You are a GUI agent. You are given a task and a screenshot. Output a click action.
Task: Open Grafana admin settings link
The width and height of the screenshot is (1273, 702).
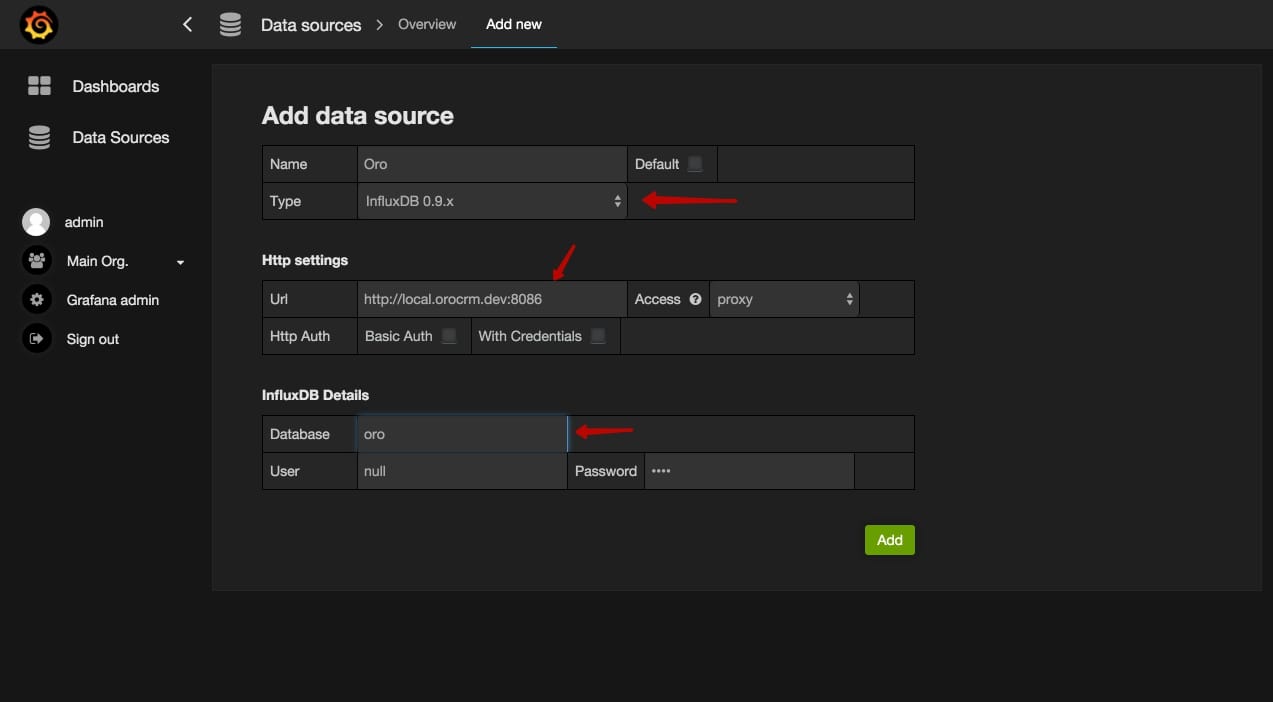click(113, 300)
